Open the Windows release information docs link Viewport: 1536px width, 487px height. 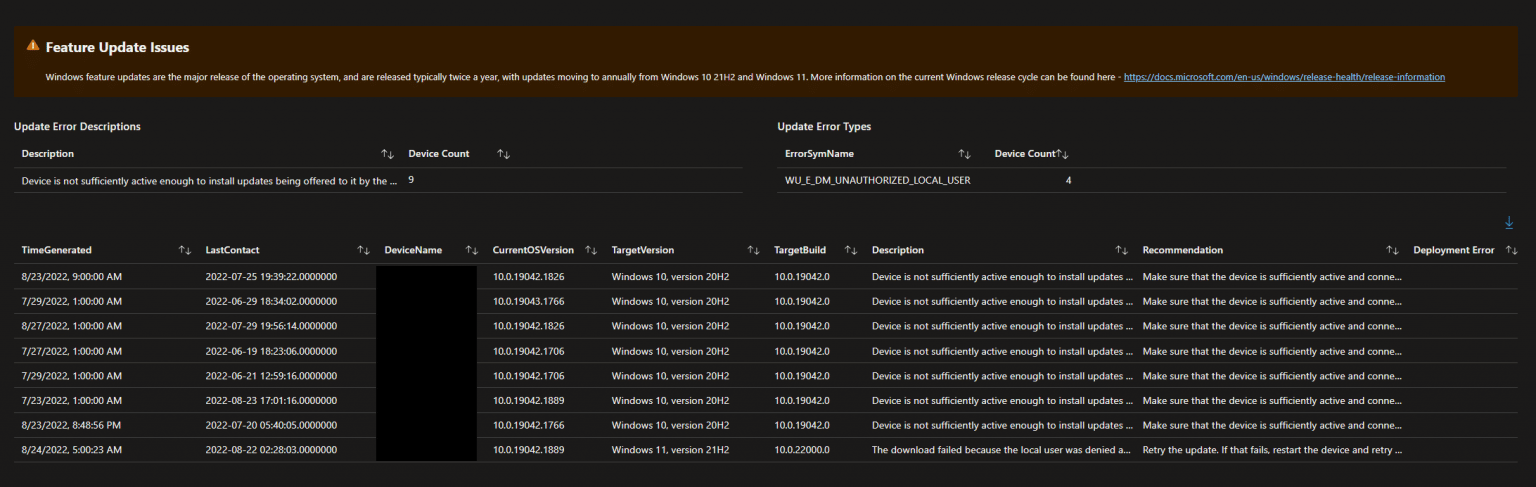(1284, 77)
